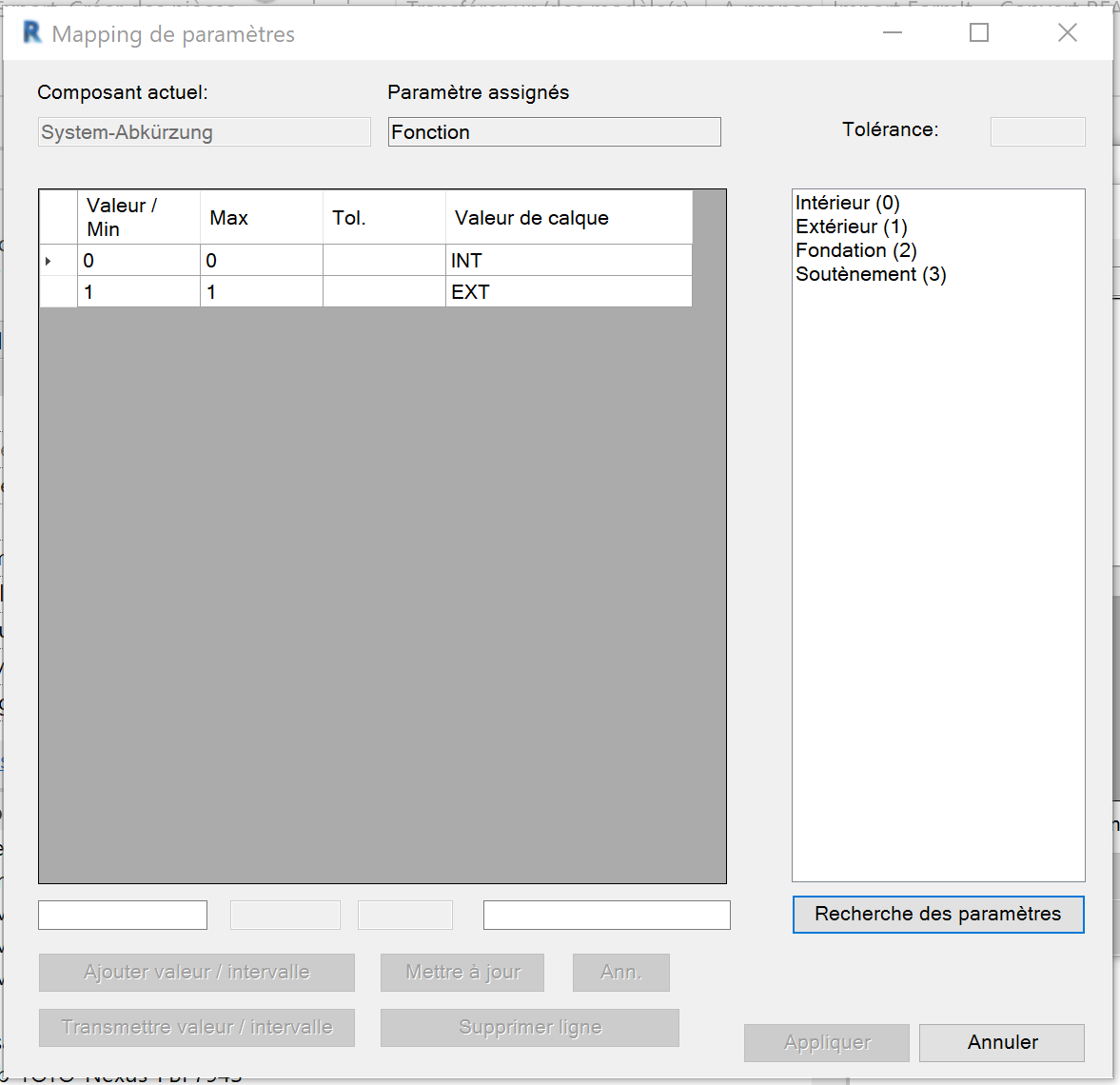This screenshot has height=1085, width=1120.
Task: Click the Tol. cell in the first row
Action: pos(383,261)
